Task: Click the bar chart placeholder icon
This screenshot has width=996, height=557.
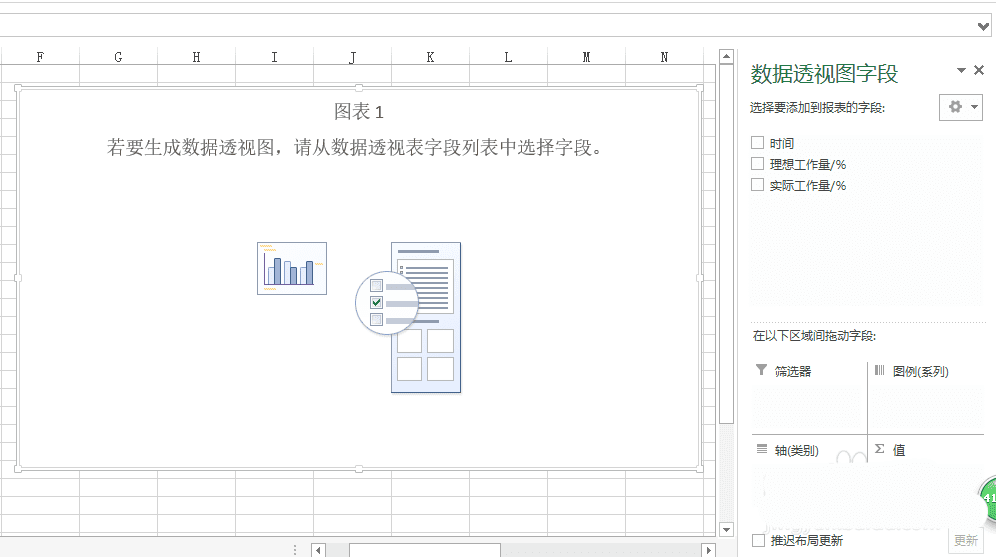Action: (292, 268)
